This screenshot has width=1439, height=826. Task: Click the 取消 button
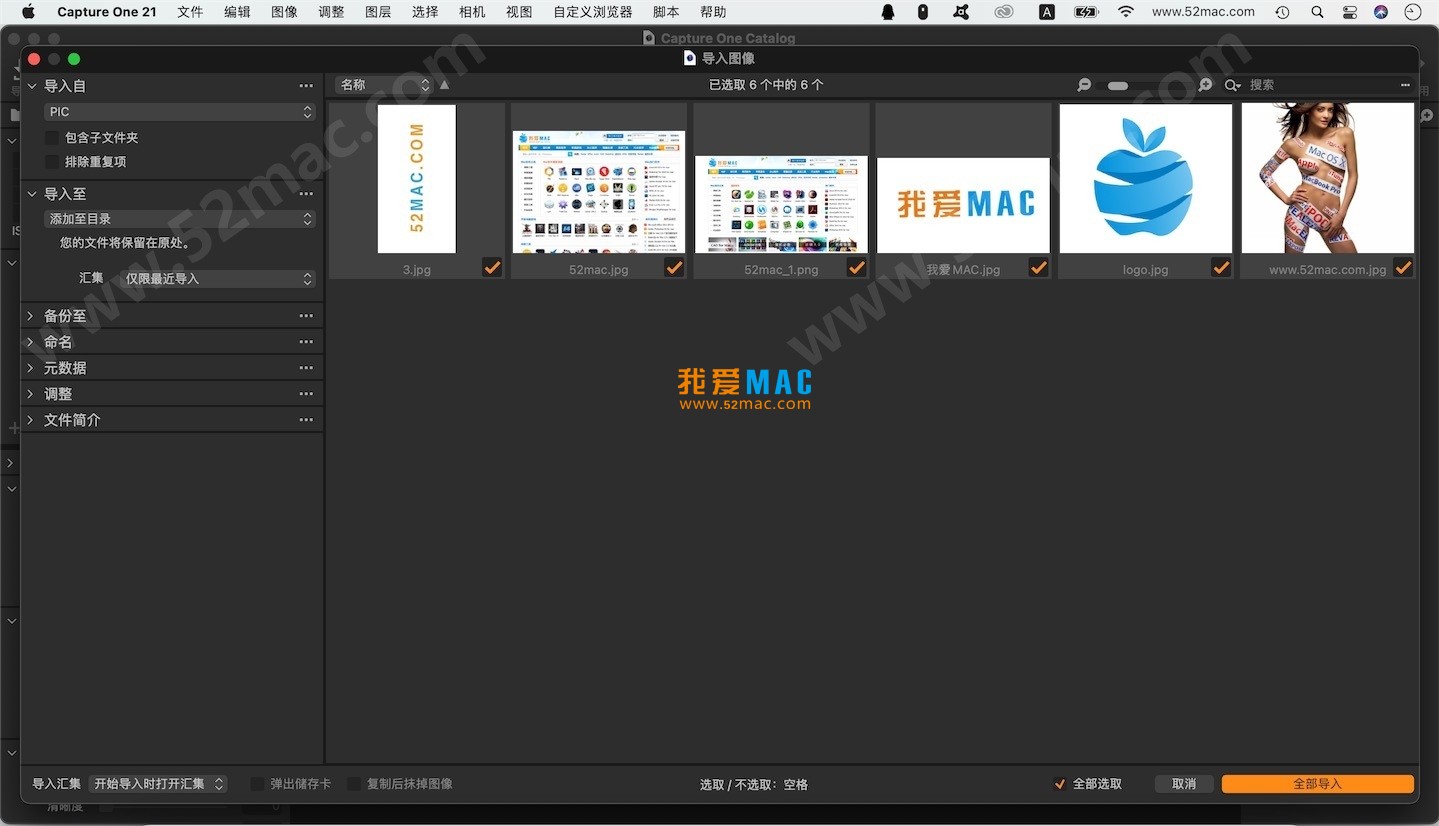tap(1184, 784)
